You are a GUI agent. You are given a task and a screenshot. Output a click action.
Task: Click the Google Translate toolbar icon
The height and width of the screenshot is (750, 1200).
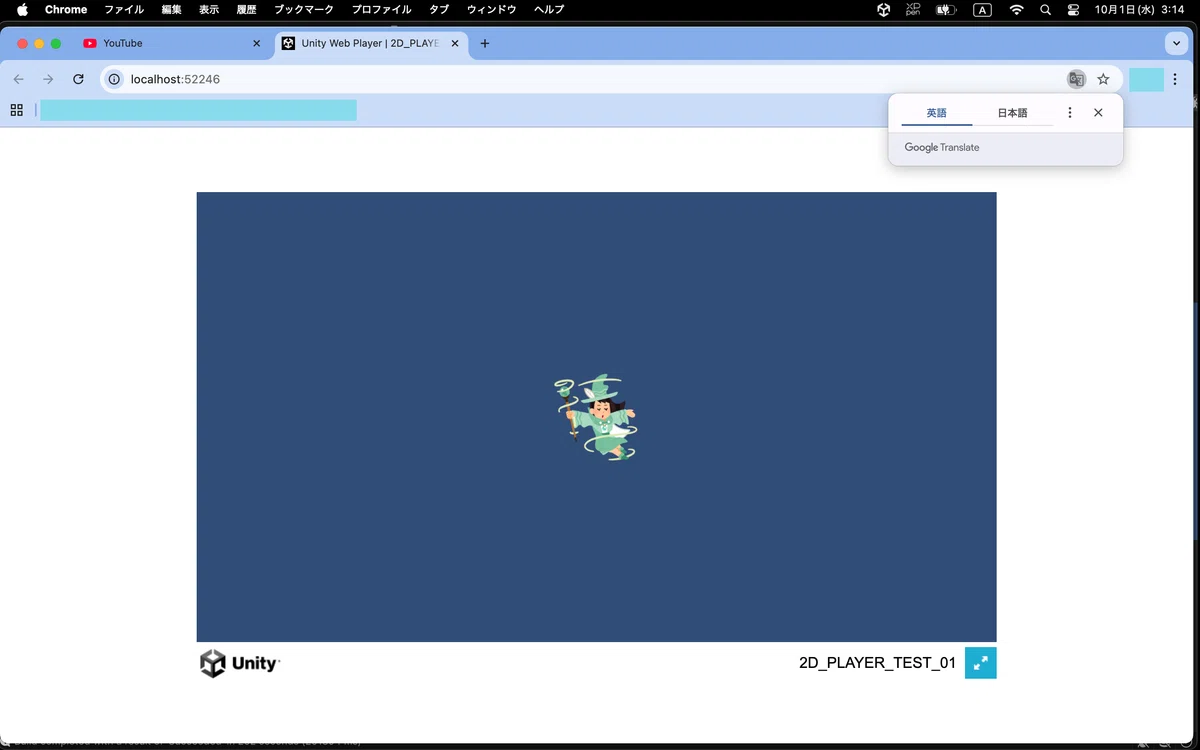click(x=1076, y=79)
